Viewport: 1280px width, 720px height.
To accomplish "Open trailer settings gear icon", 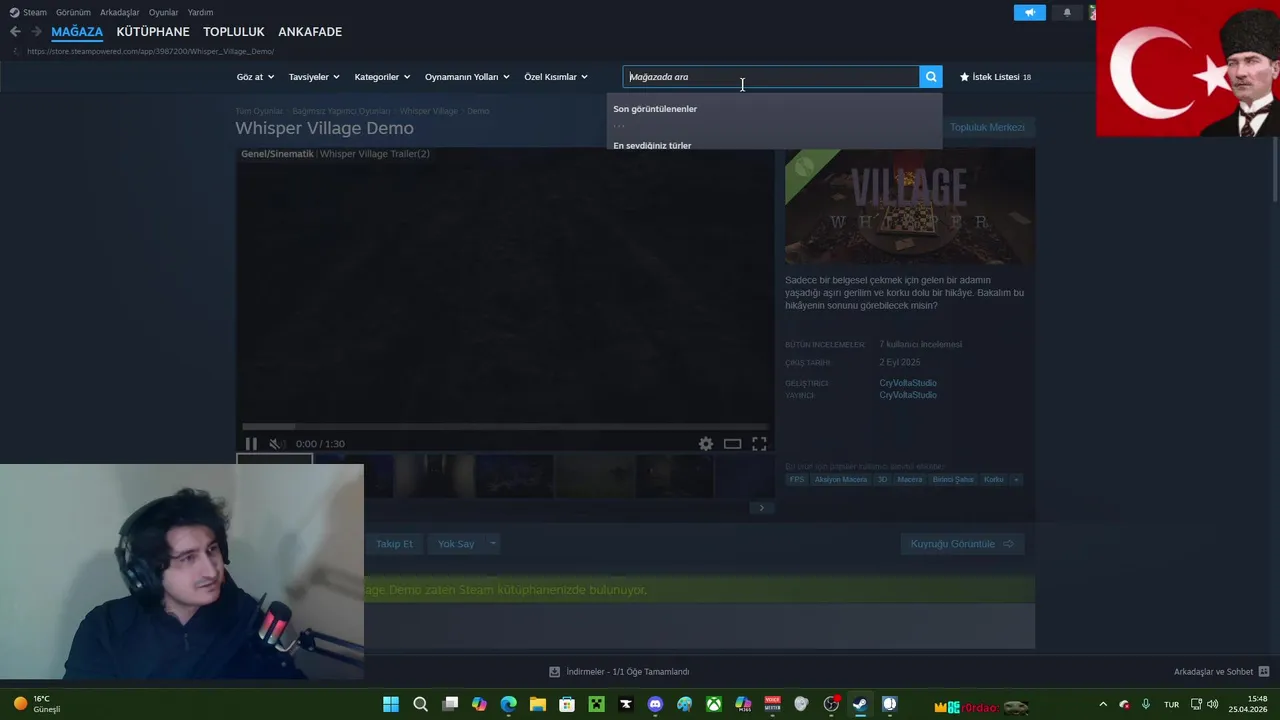I will [706, 444].
